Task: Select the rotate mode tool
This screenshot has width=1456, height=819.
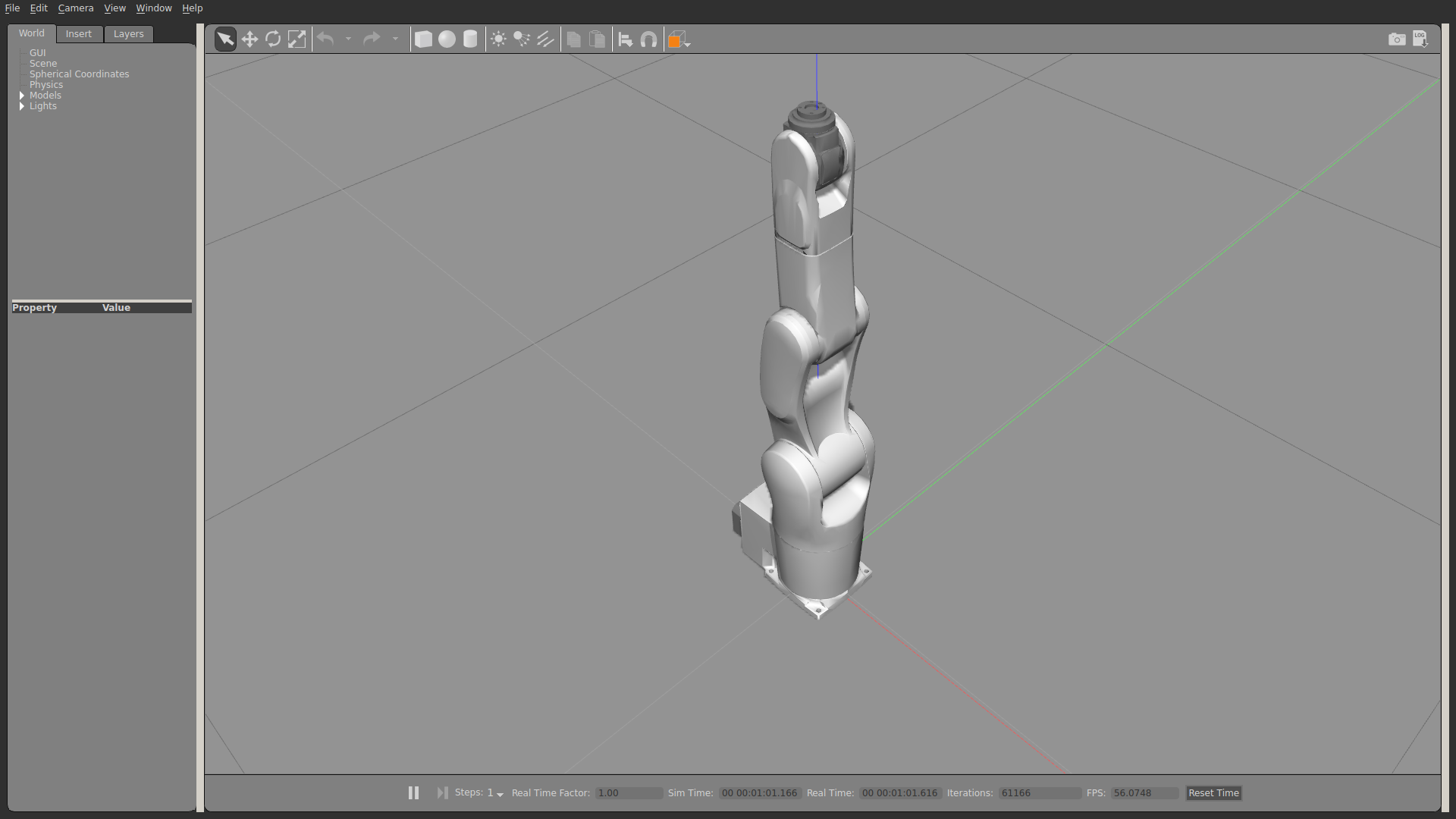Action: pyautogui.click(x=273, y=39)
